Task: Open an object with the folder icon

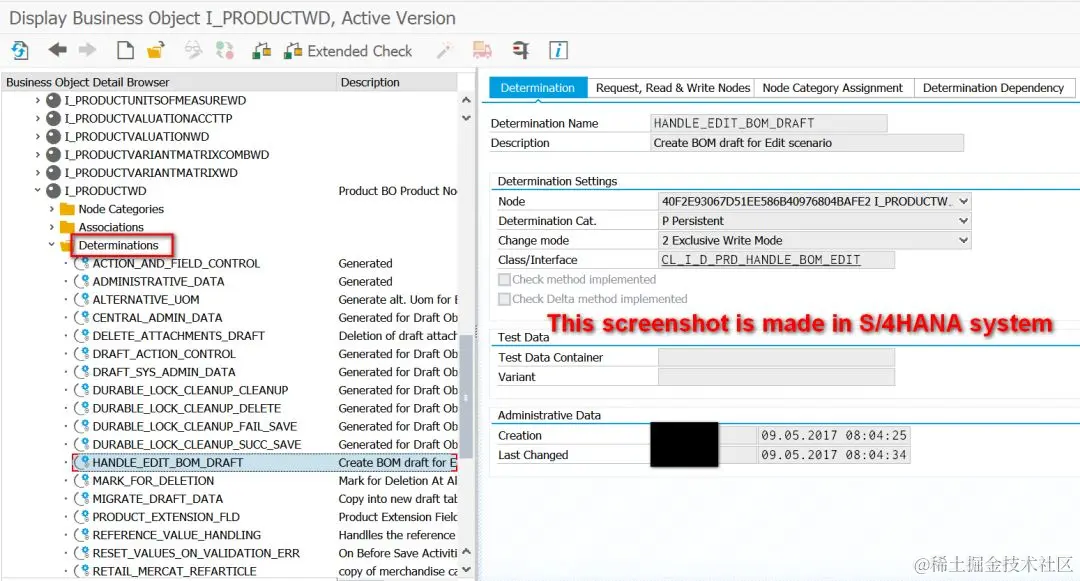Action: pos(156,50)
